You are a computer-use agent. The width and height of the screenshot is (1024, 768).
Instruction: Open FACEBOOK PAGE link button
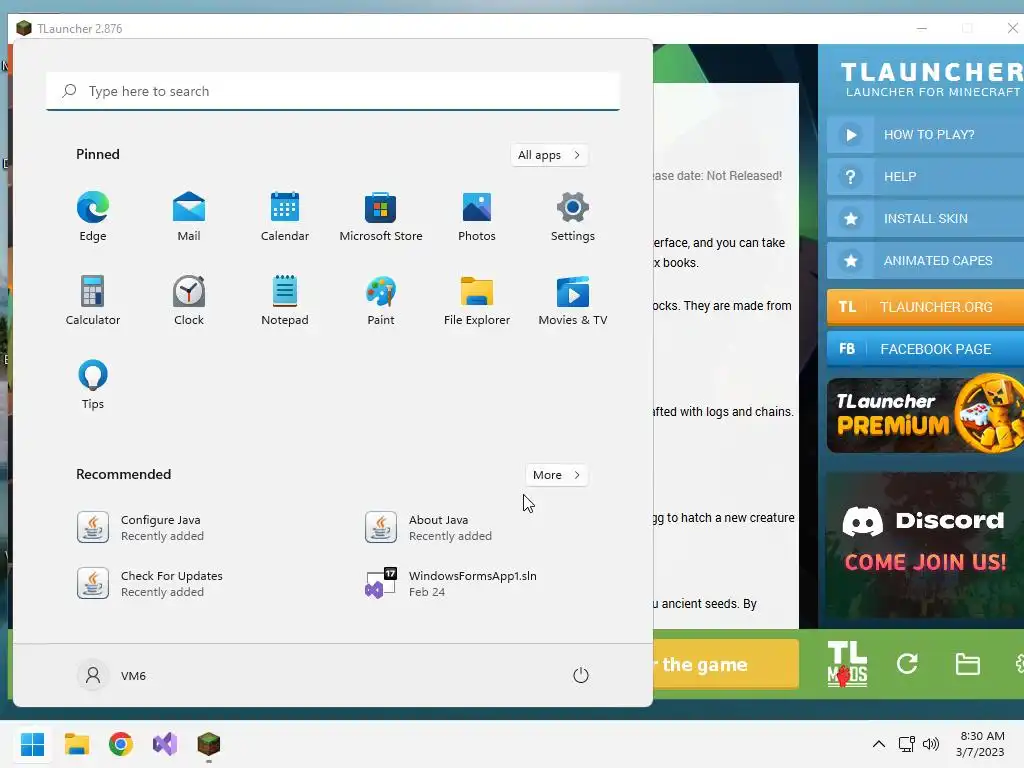tap(925, 349)
